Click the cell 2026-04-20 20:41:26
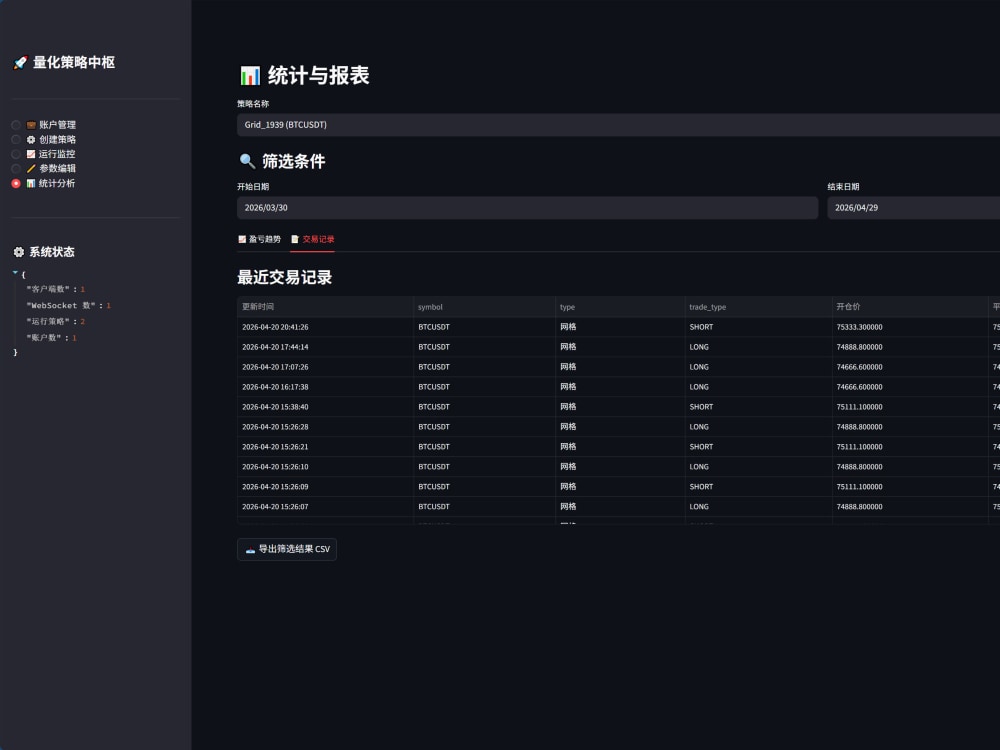Image resolution: width=1000 pixels, height=750 pixels. pyautogui.click(x=325, y=327)
